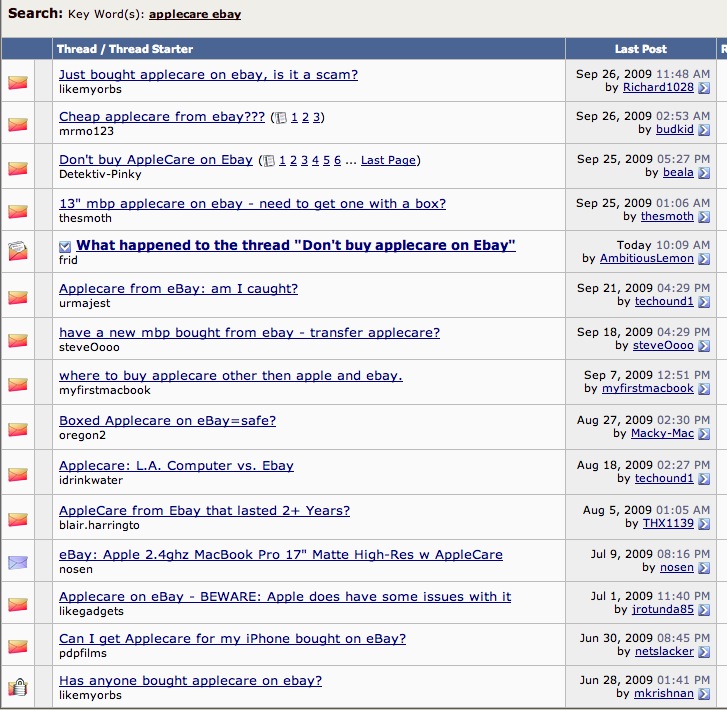The width and height of the screenshot is (727, 710).
Task: Click envelope icon for 'Just bought applecare' thread
Action: point(18,83)
